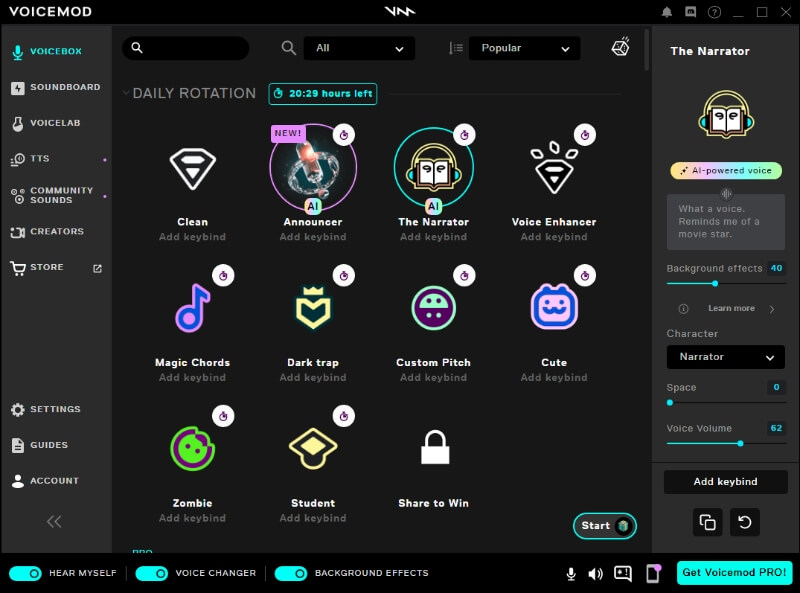Select the Student voice

coord(313,449)
